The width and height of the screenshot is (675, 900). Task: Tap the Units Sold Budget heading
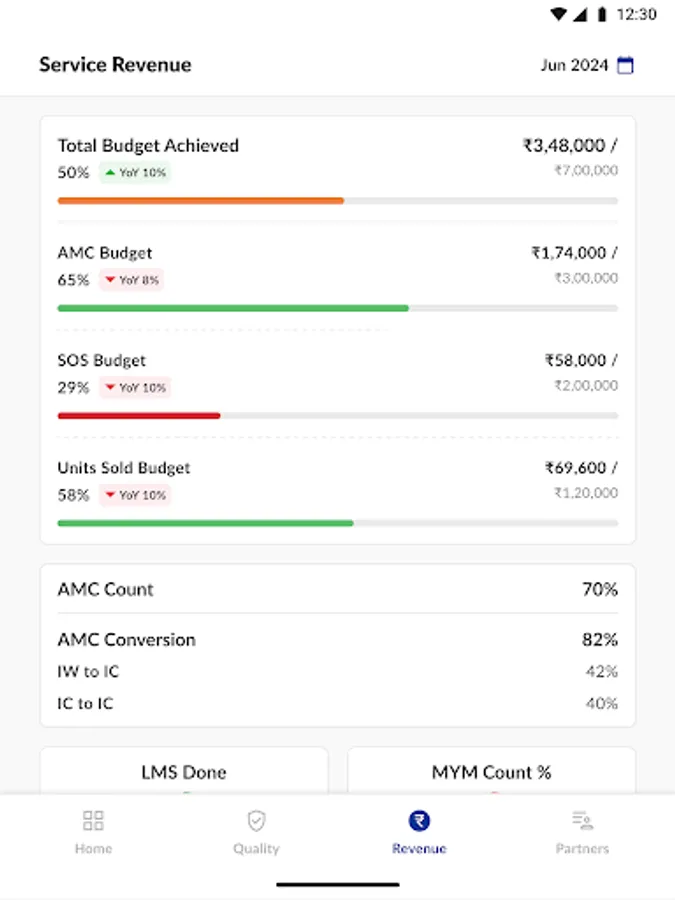click(124, 468)
